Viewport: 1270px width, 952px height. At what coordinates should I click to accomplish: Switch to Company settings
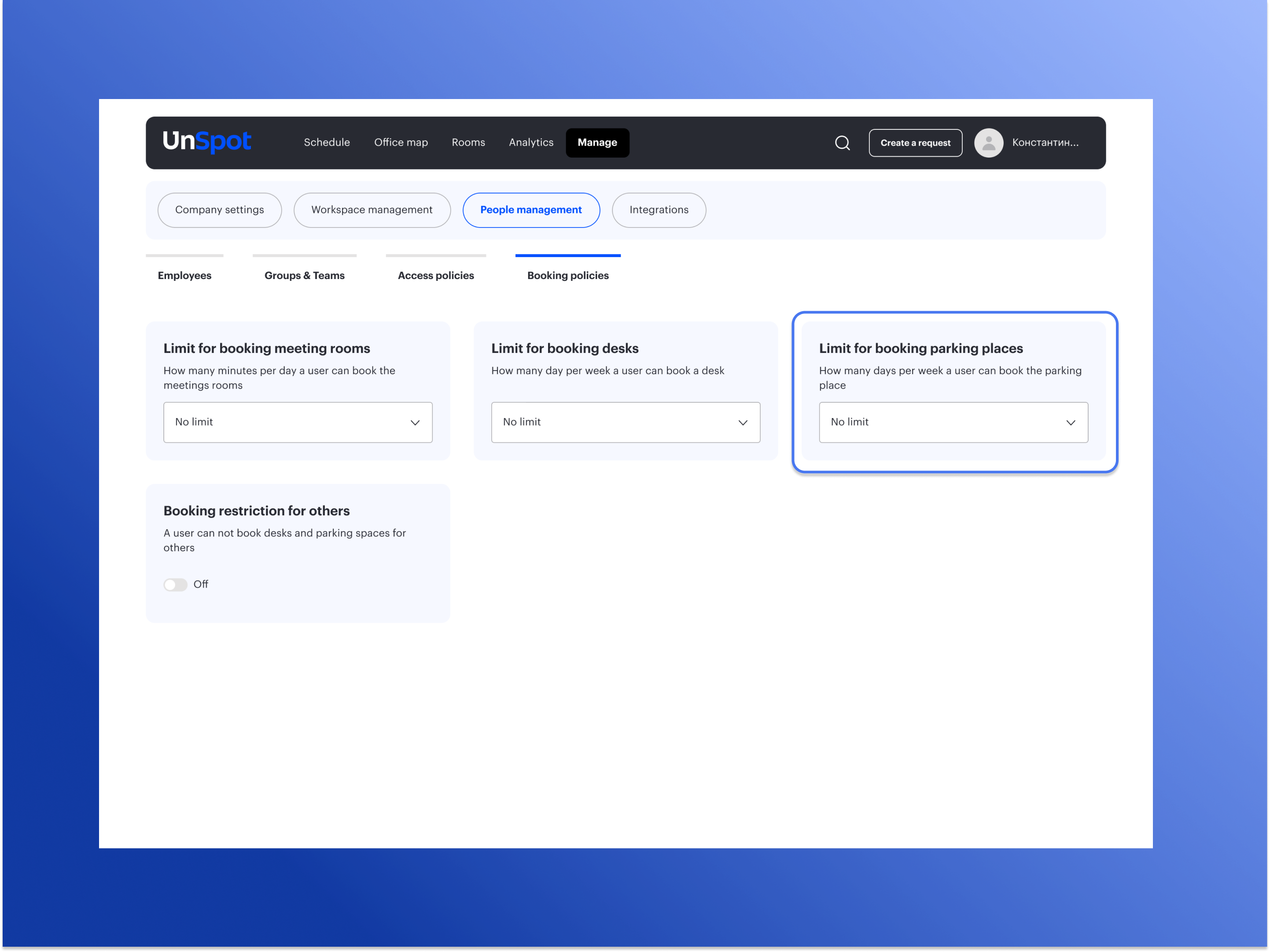coord(219,210)
